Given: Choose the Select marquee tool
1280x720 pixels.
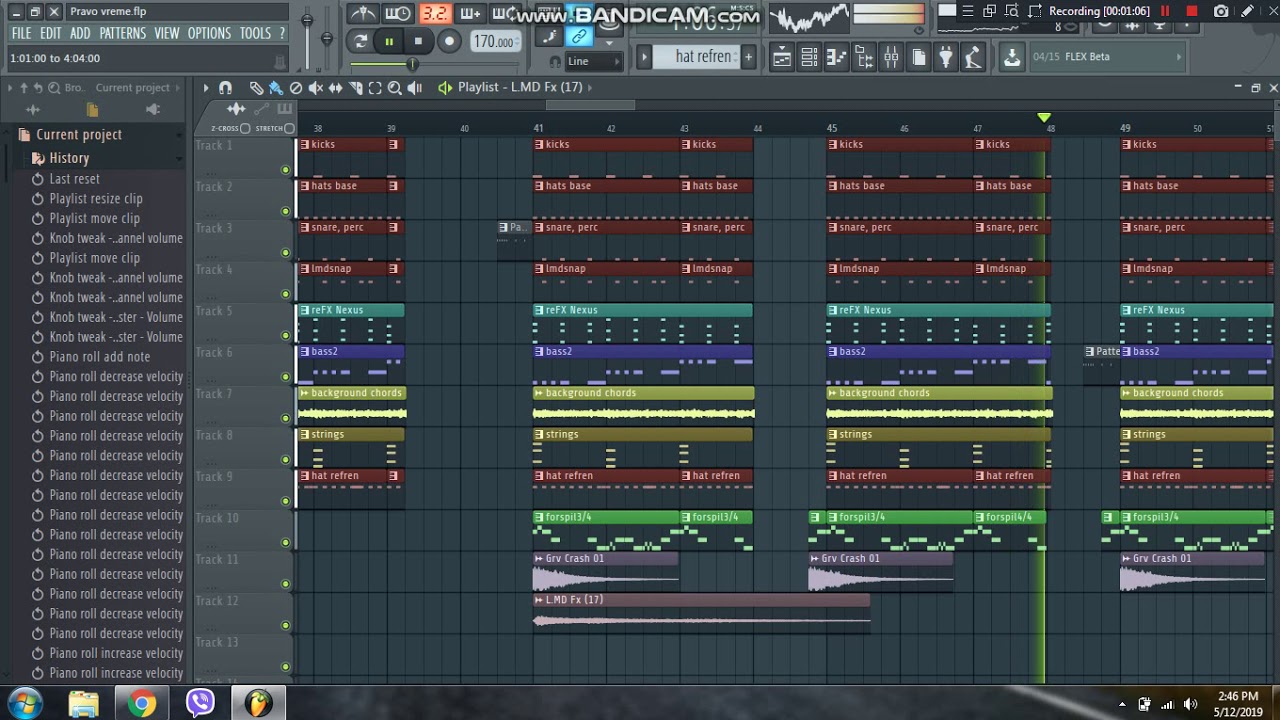Looking at the screenshot, I should tap(375, 88).
